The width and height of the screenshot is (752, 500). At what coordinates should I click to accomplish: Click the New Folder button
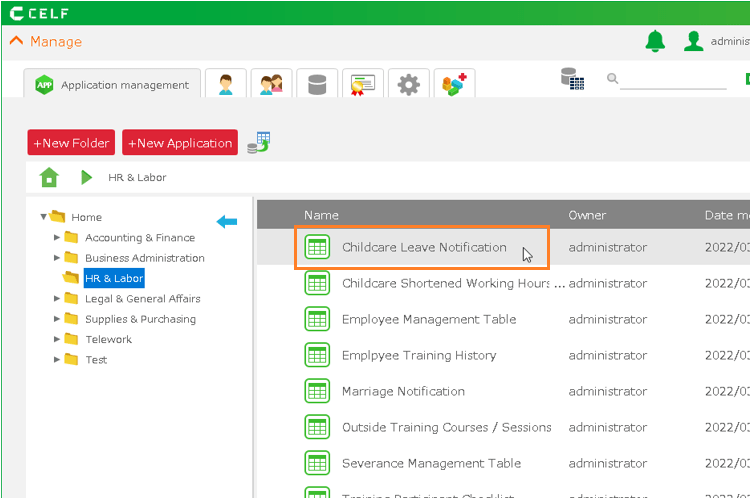tap(71, 143)
